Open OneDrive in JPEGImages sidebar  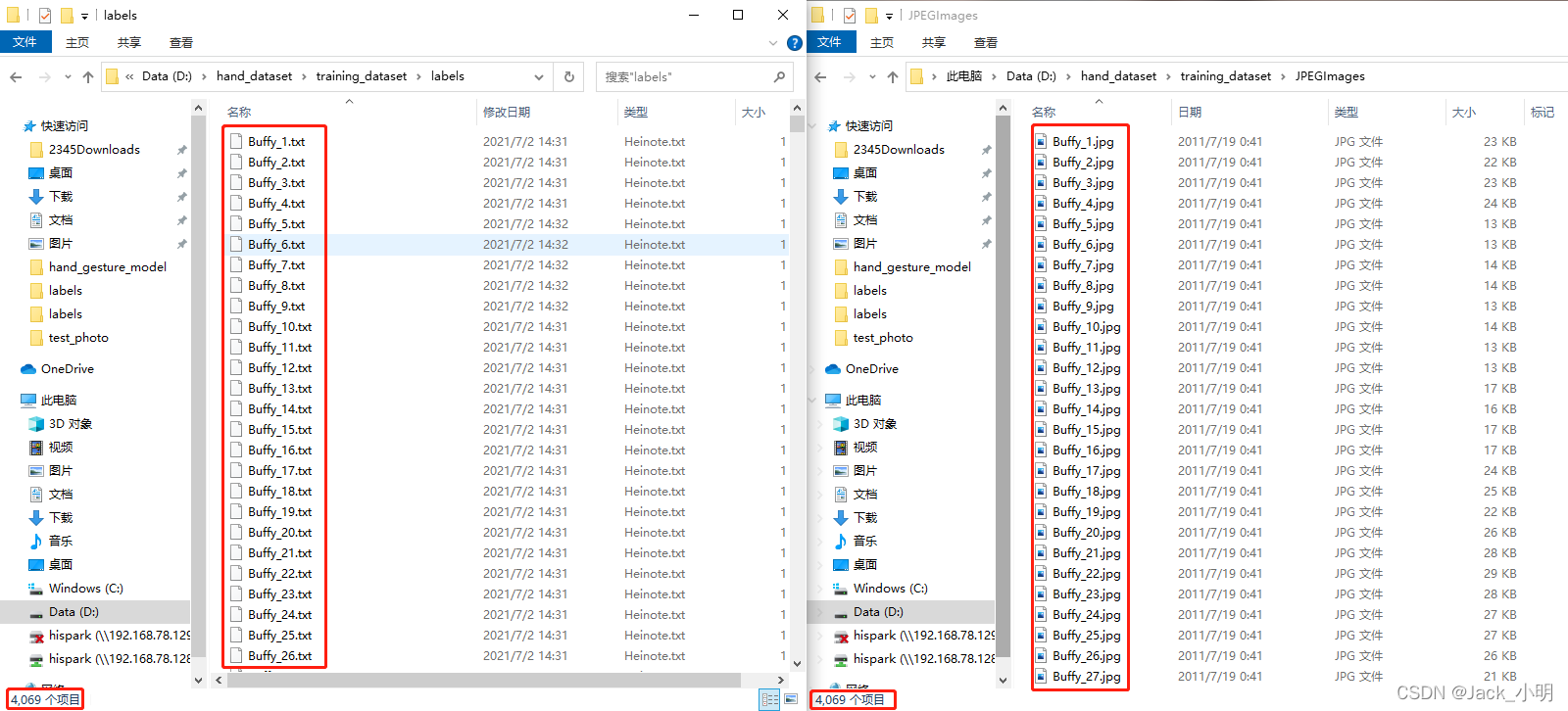pyautogui.click(x=872, y=368)
